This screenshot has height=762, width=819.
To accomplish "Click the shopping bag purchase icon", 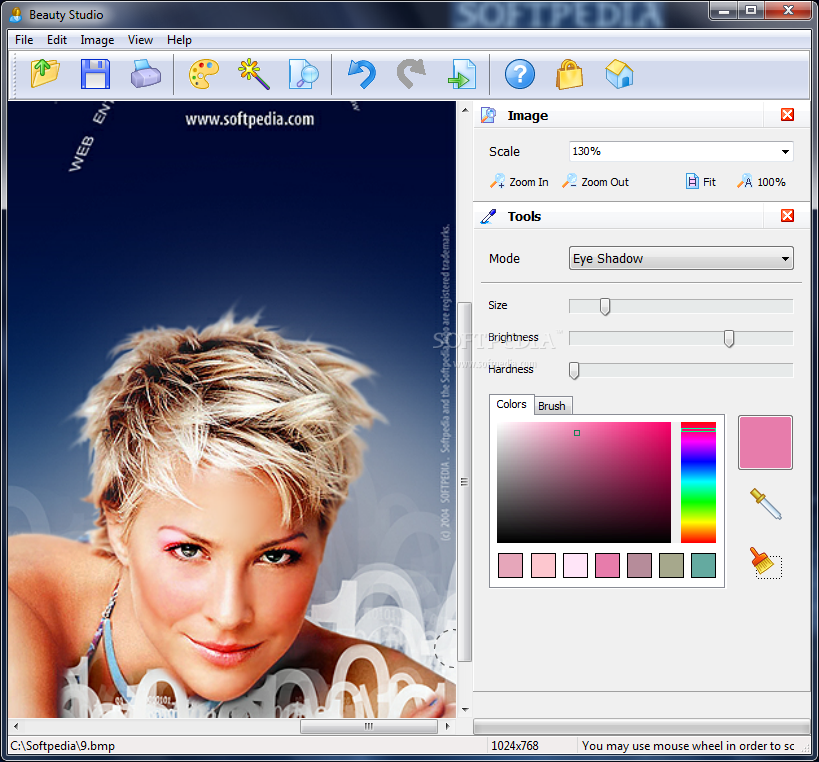I will tap(569, 74).
